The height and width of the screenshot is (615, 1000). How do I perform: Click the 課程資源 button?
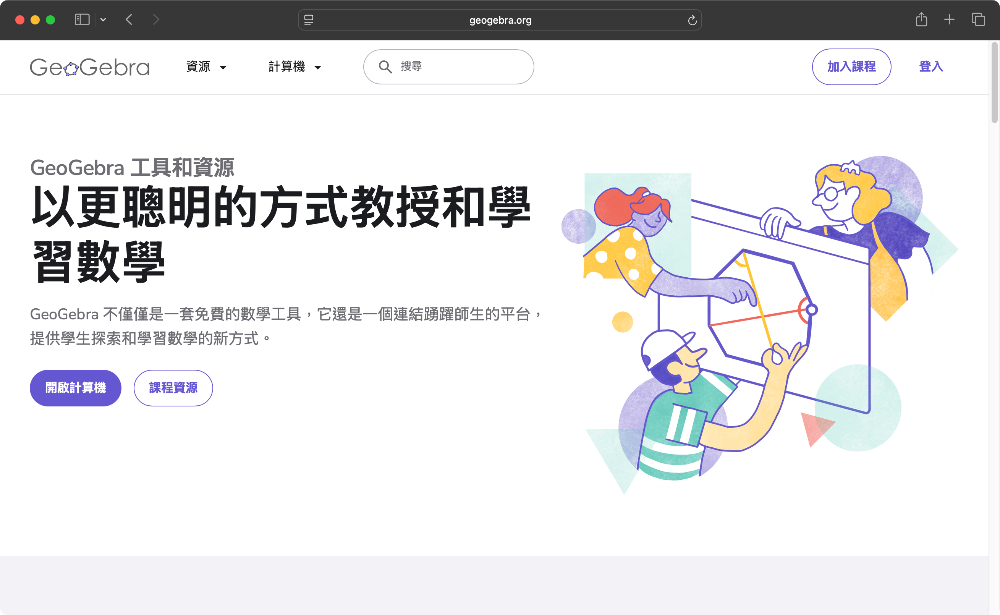tap(173, 388)
